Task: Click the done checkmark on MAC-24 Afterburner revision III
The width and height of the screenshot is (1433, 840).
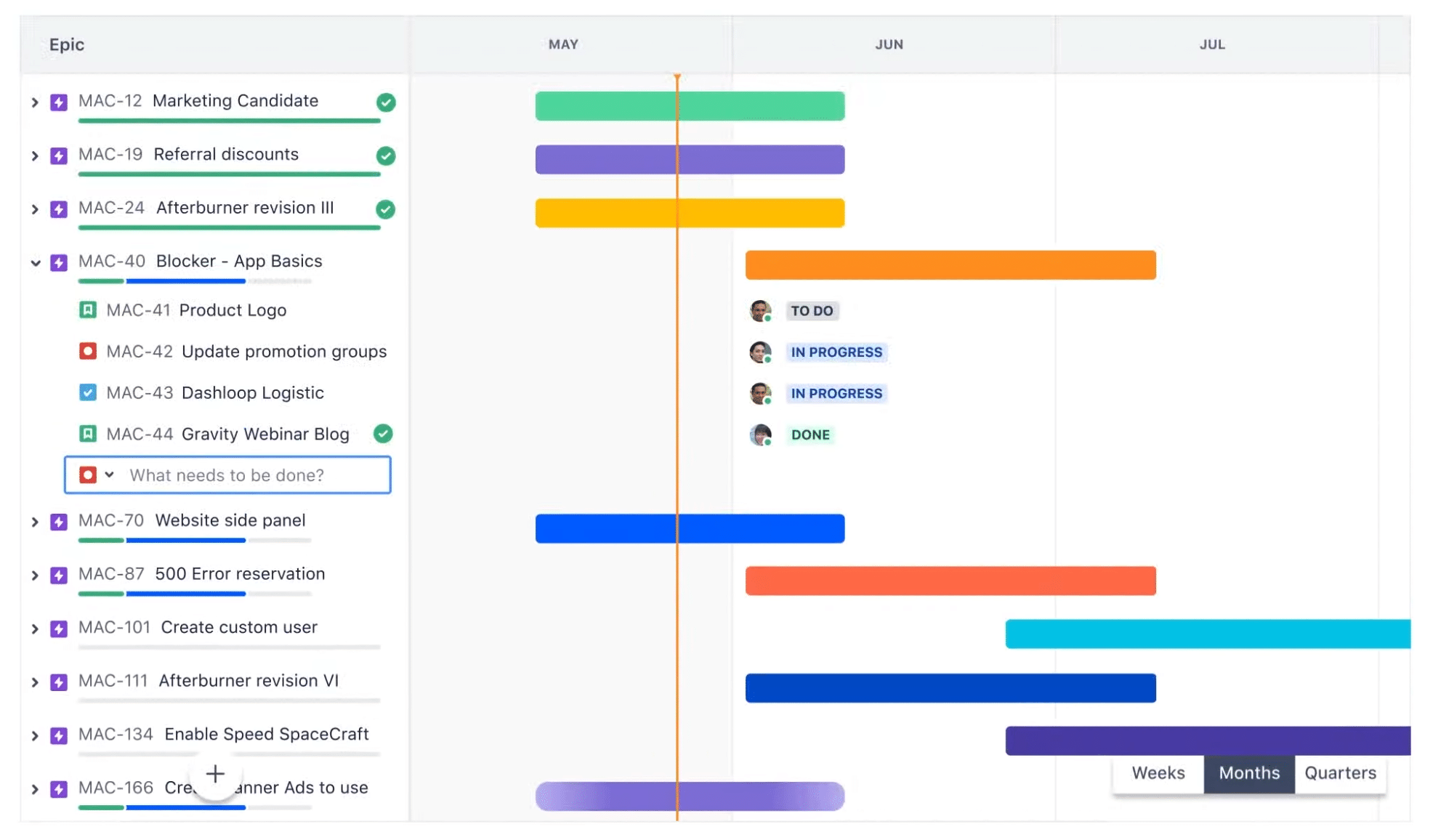Action: [x=386, y=209]
